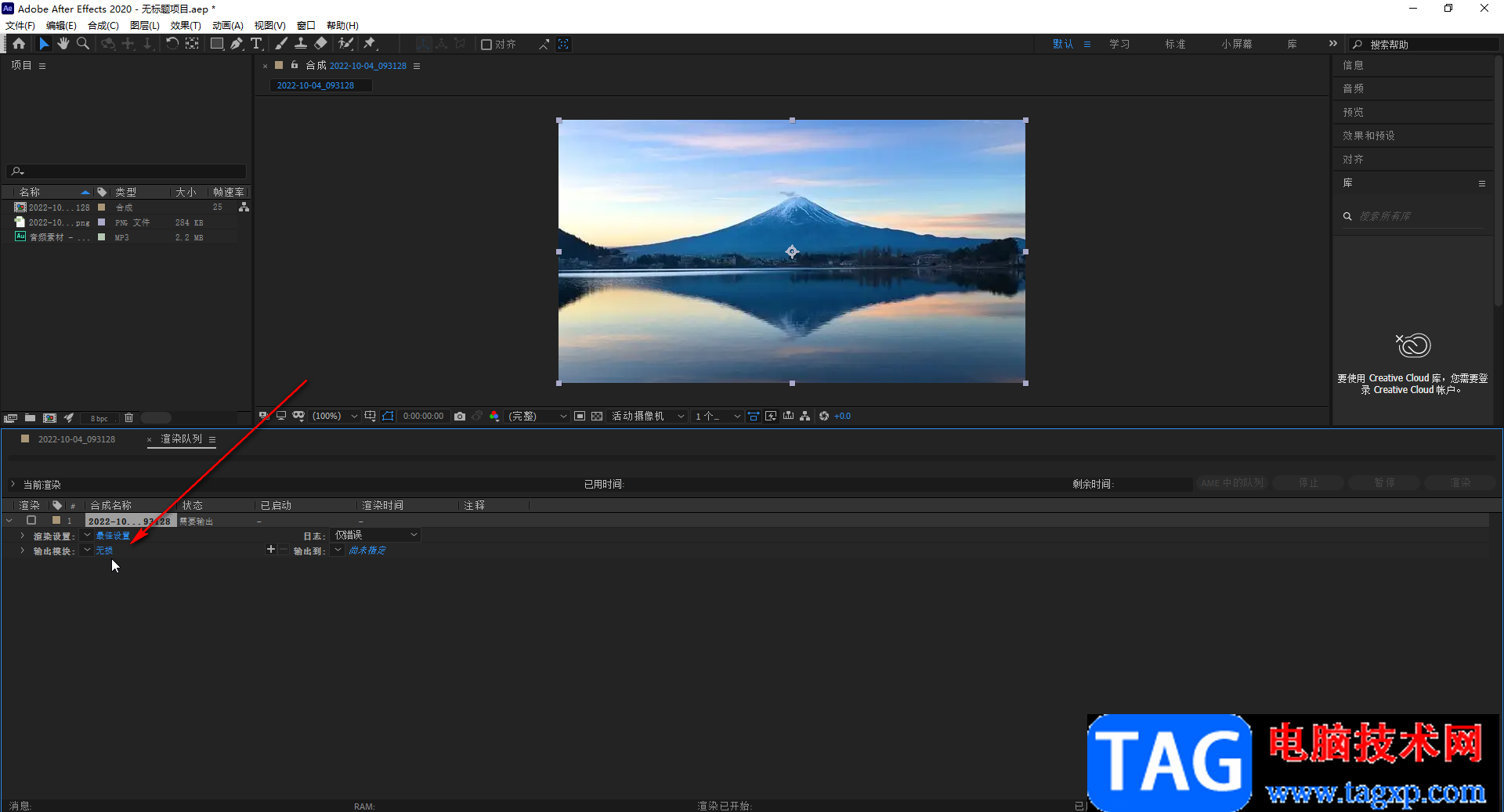Open the 100% magnification dropdown
The width and height of the screenshot is (1504, 812).
tap(334, 417)
